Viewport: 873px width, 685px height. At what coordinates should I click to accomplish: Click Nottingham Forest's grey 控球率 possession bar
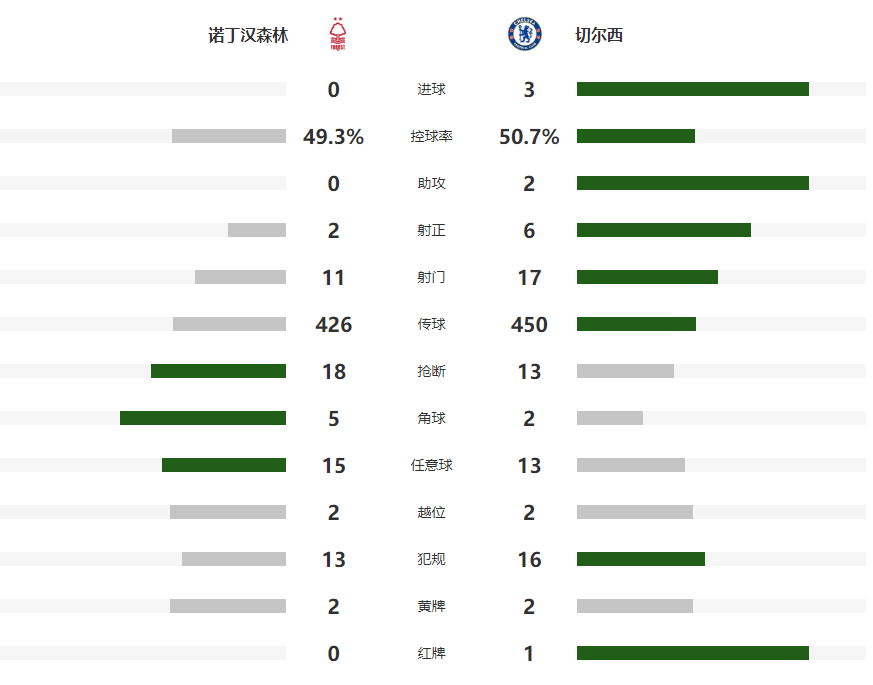[x=229, y=136]
